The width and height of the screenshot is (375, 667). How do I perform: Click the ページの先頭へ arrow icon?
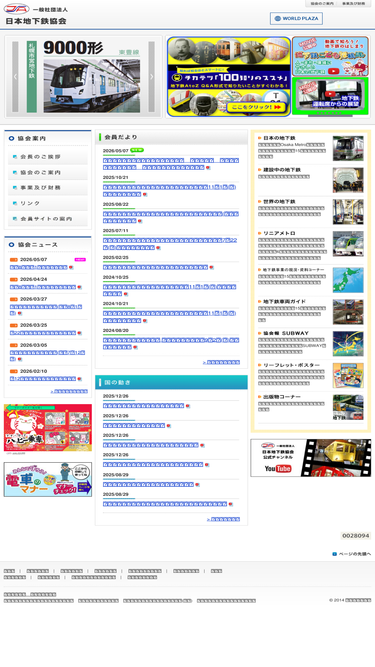tap(334, 554)
